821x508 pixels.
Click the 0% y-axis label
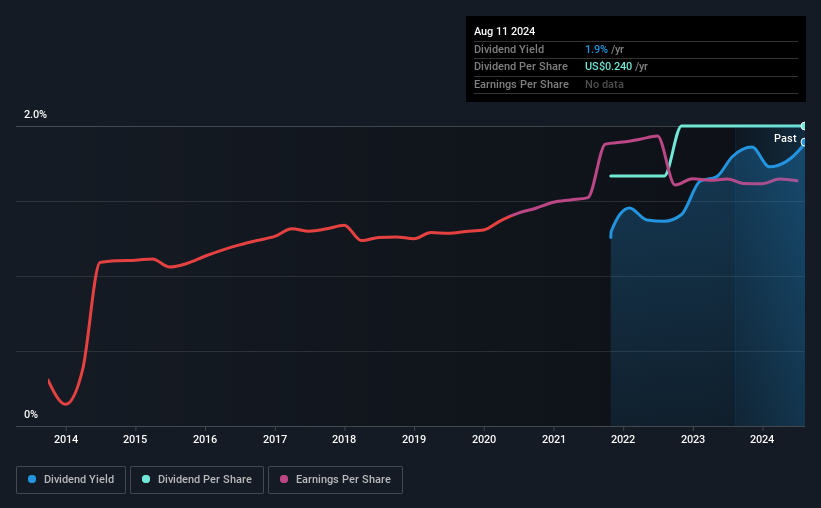31,414
